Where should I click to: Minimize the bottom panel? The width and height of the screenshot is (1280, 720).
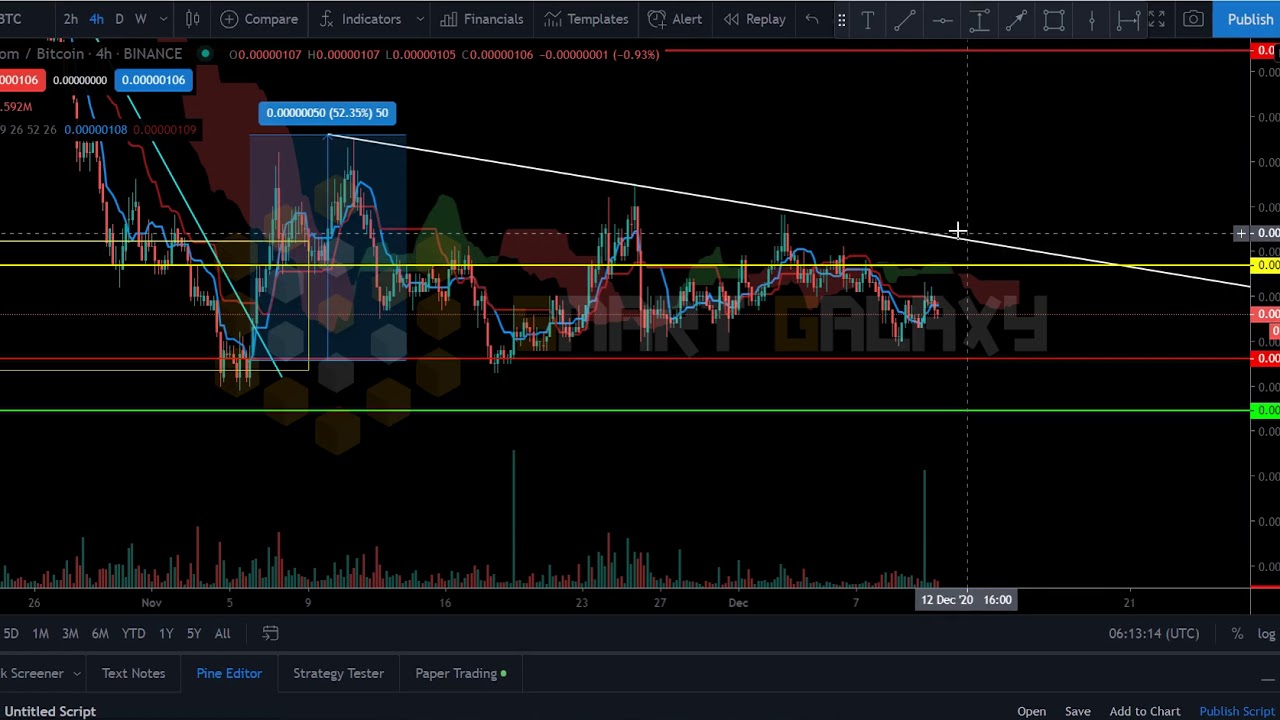point(1267,679)
